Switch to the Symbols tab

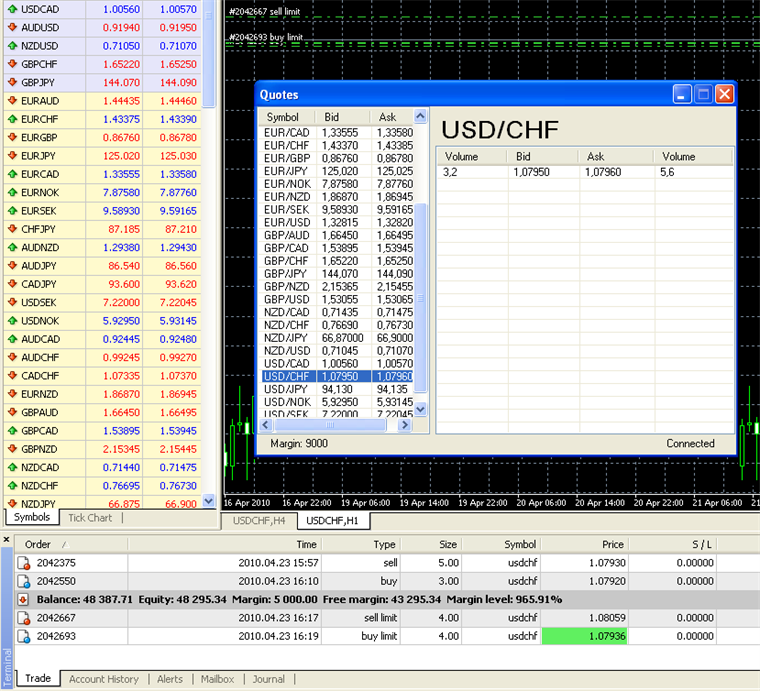click(x=32, y=517)
